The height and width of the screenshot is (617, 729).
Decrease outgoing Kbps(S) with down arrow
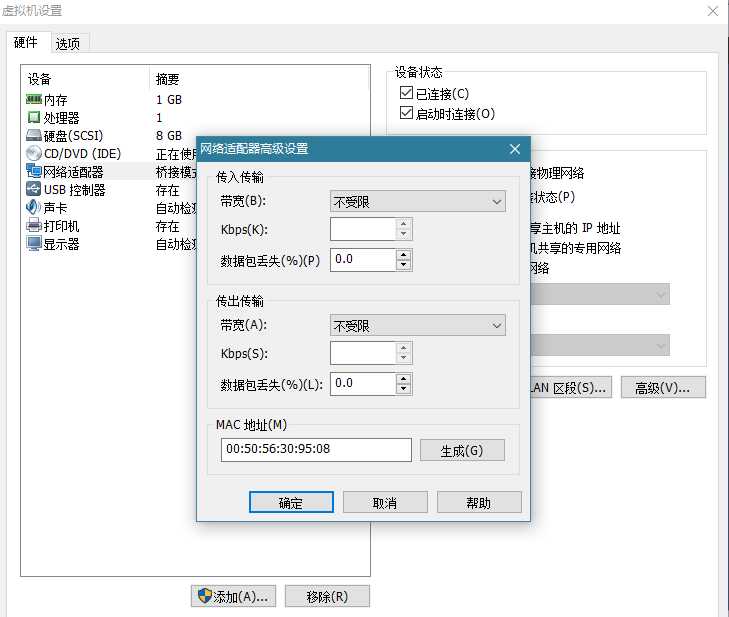pyautogui.click(x=404, y=358)
